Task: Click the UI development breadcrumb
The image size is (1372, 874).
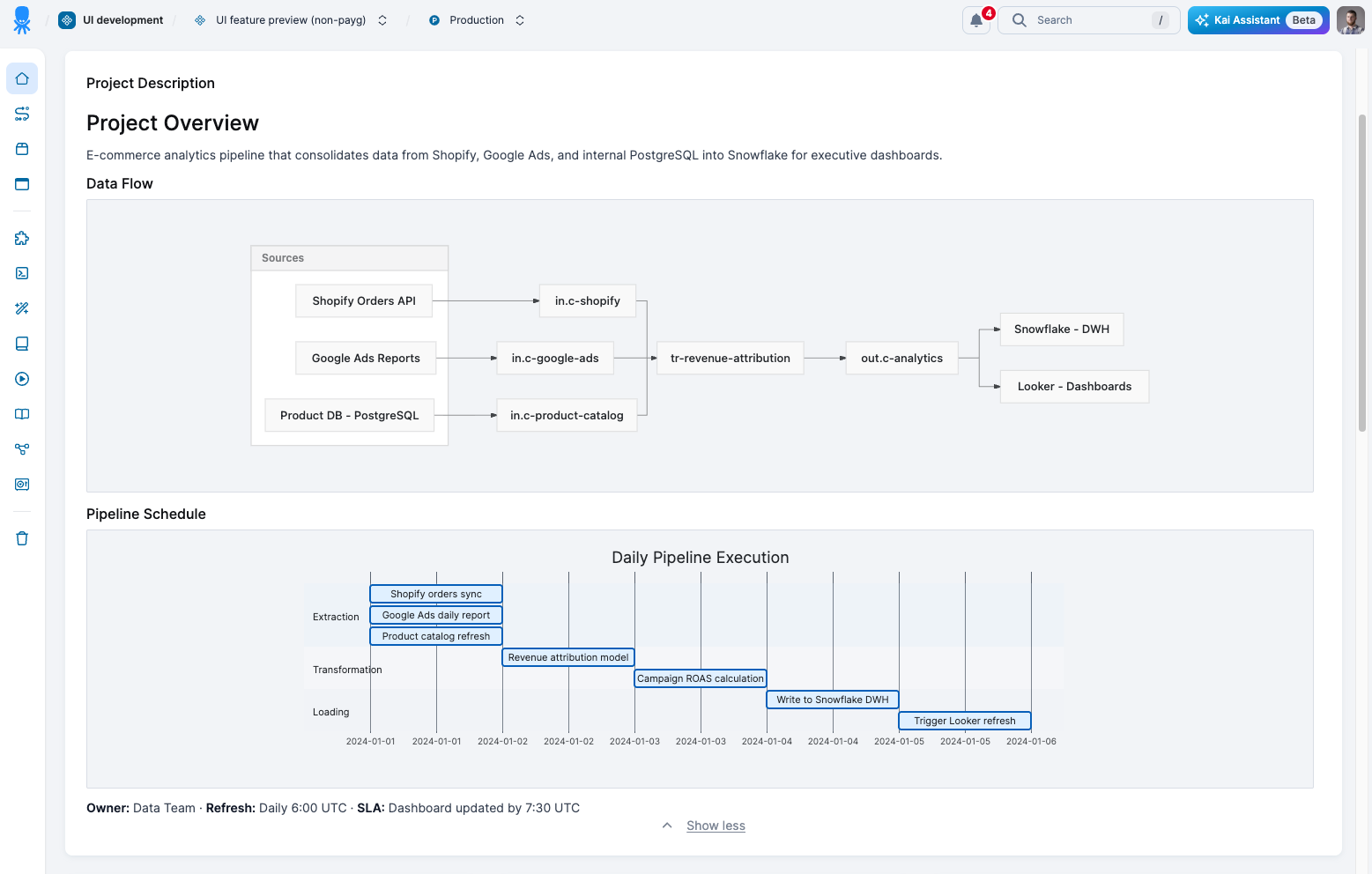Action: click(x=122, y=20)
